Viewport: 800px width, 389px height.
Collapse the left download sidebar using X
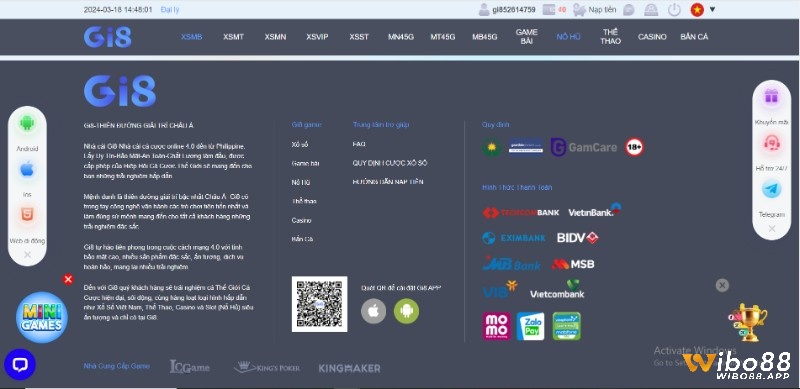28,254
